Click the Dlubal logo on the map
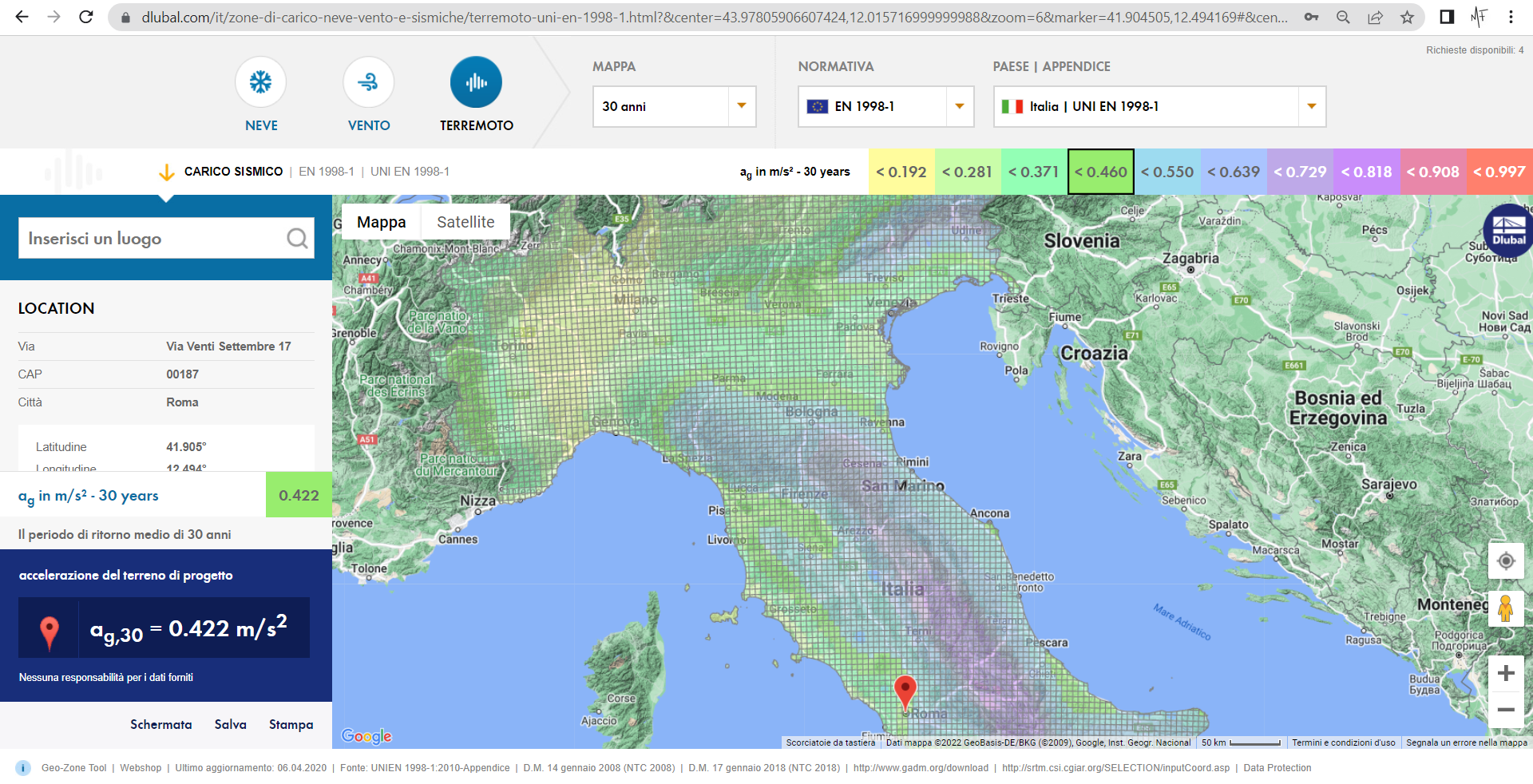Screen dimensions: 1533x784 point(1507,230)
